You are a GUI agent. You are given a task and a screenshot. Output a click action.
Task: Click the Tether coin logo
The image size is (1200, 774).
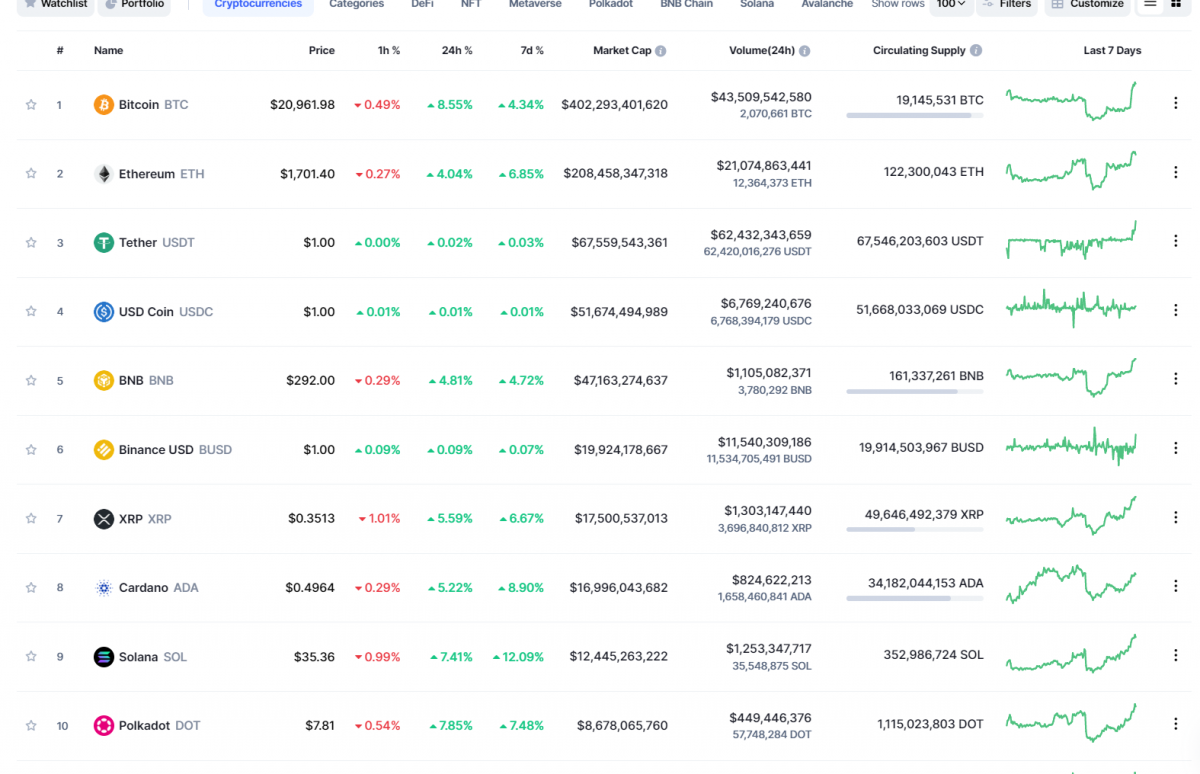[104, 242]
